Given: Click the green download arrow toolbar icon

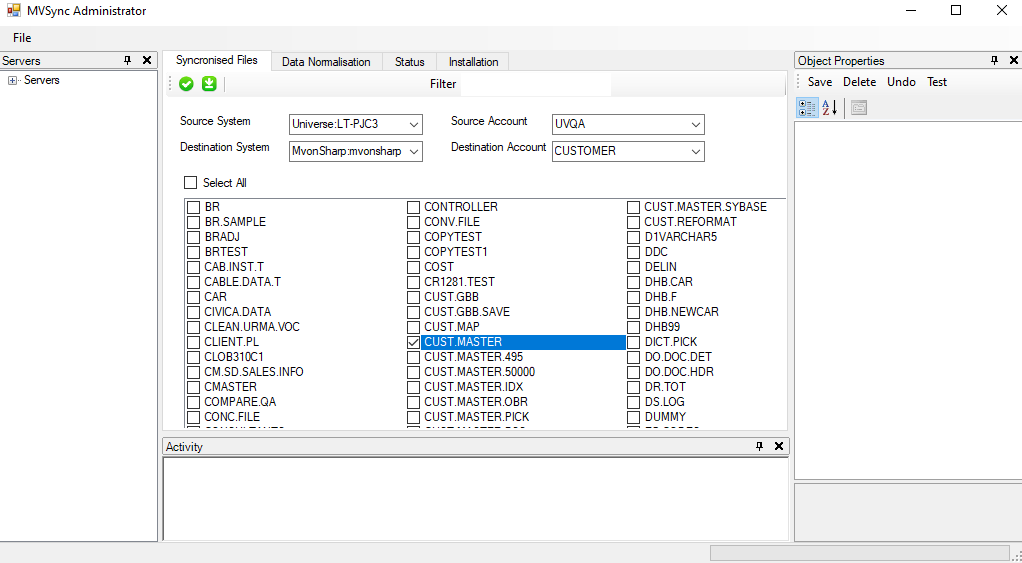Looking at the screenshot, I should (x=209, y=83).
